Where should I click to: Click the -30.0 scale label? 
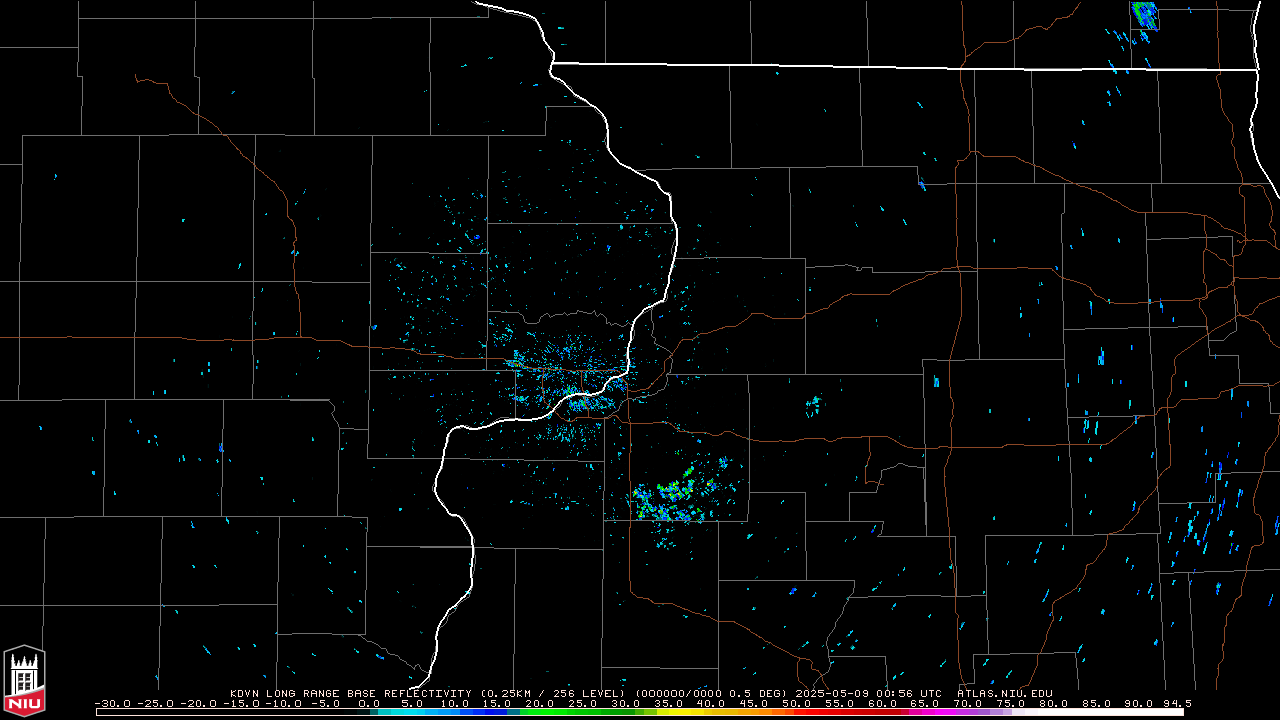point(113,703)
